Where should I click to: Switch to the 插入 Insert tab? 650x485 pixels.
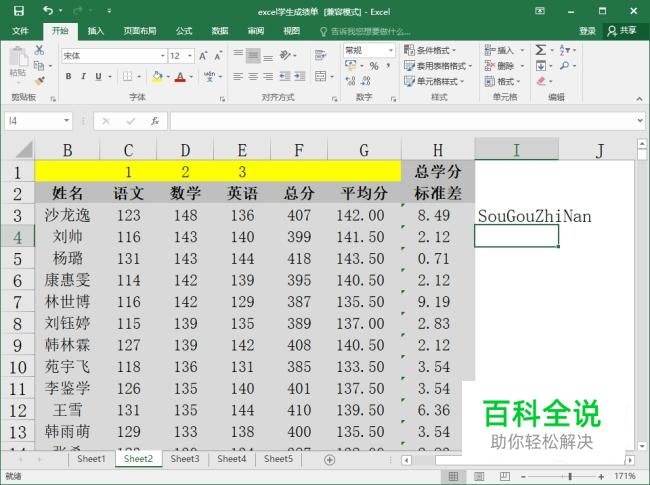[x=95, y=31]
